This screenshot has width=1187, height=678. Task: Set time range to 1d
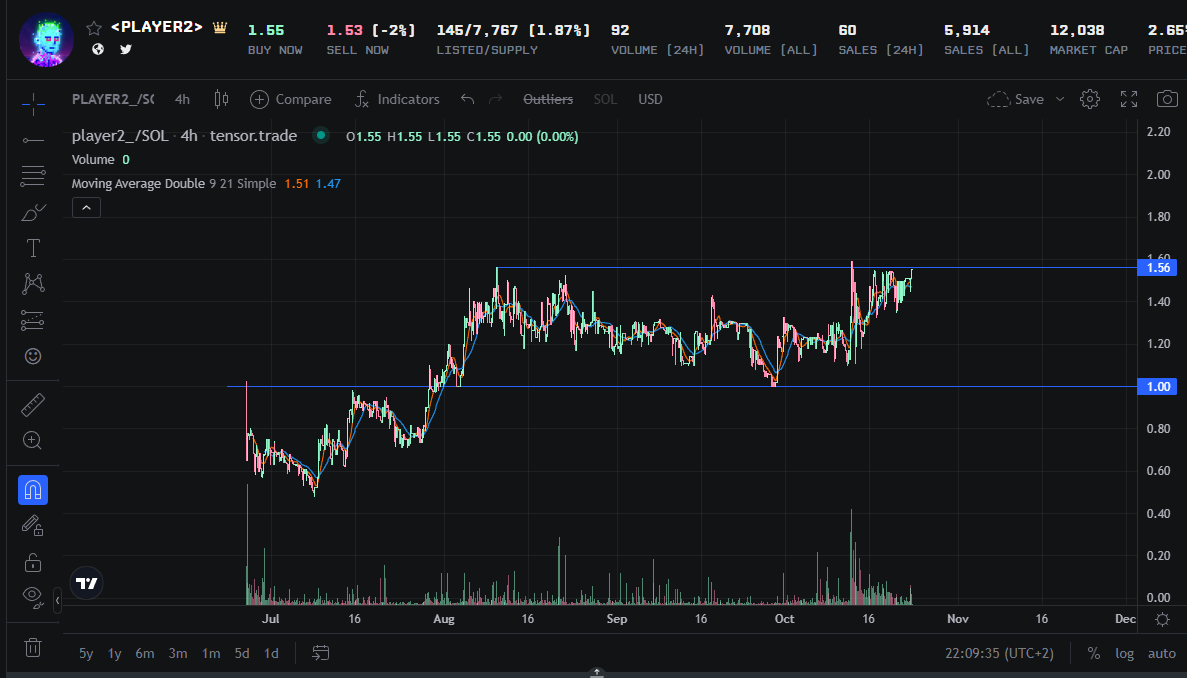pyautogui.click(x=271, y=653)
